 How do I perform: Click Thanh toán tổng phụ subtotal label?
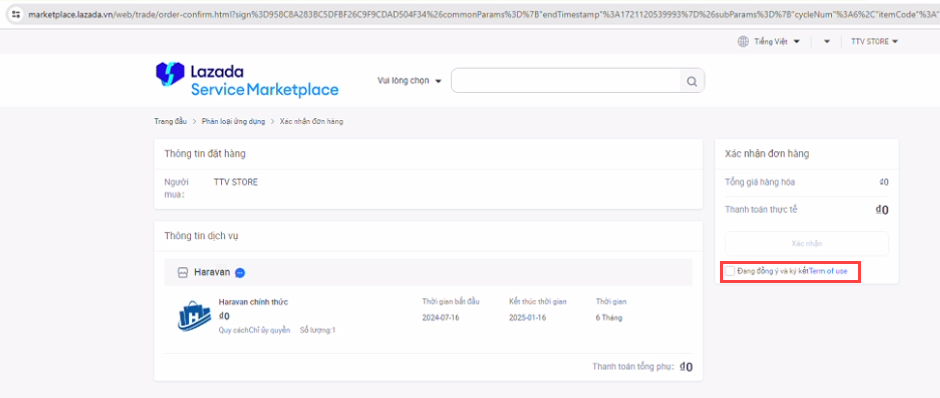click(x=633, y=367)
